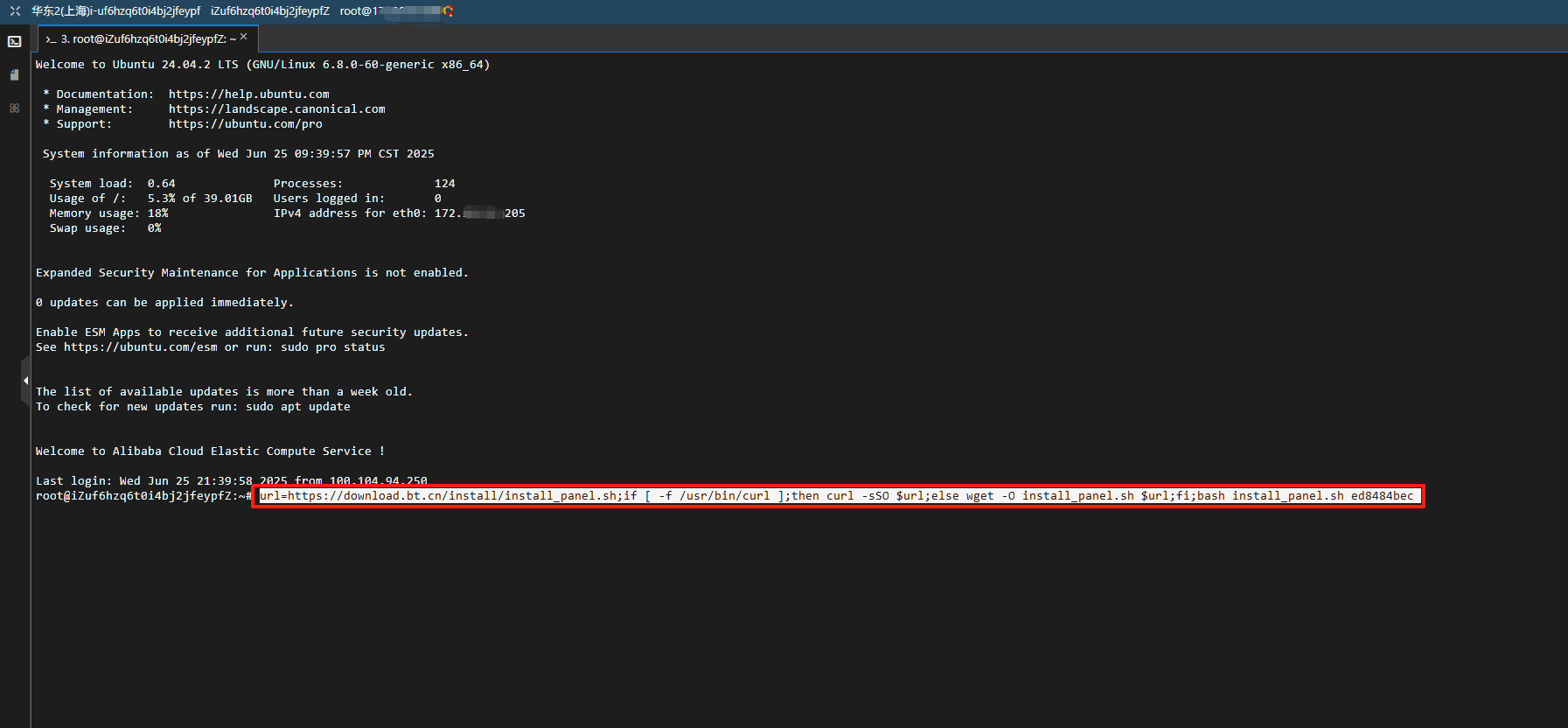Click the root@ connection text in the title bar

coord(389,11)
